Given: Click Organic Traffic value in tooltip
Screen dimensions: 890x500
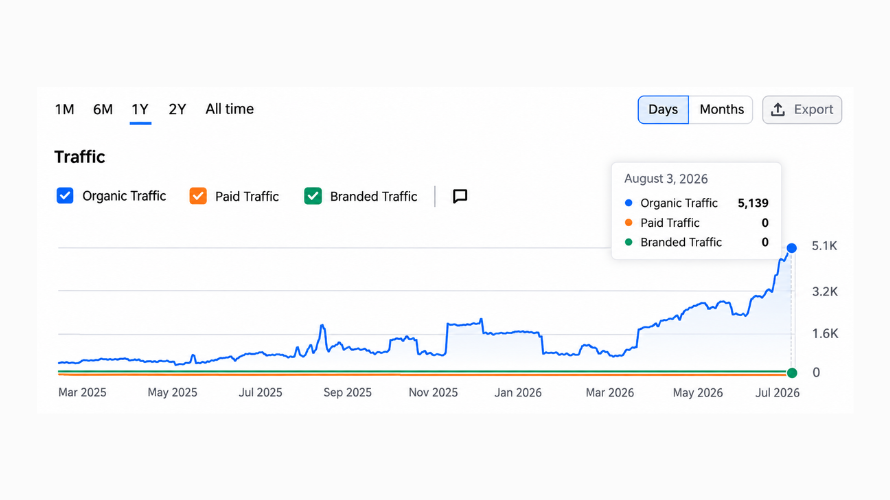Looking at the screenshot, I should pos(753,203).
